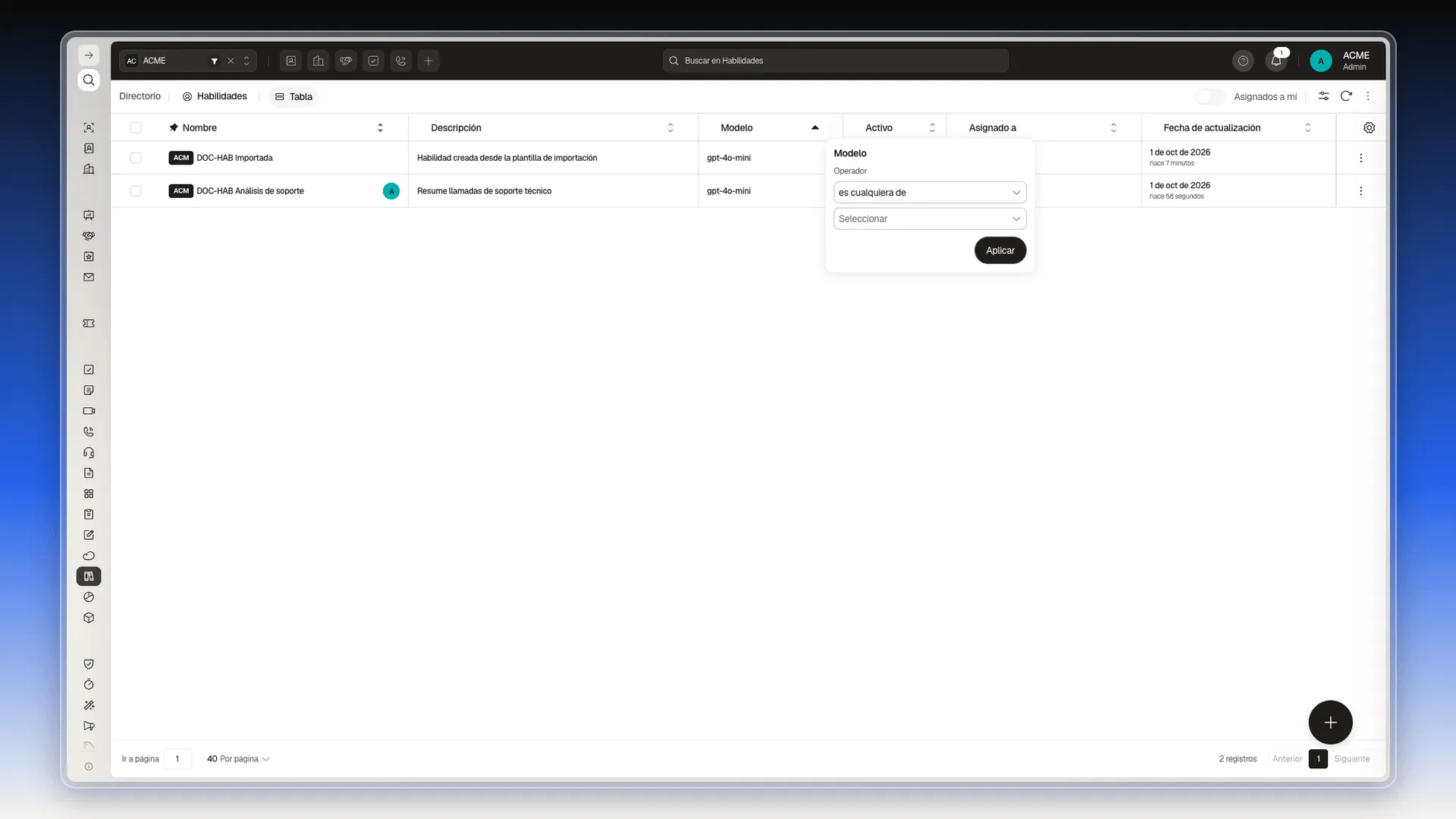Expand the ACME workspace switcher arrows
Screen dimensions: 1456x819
coord(246,61)
